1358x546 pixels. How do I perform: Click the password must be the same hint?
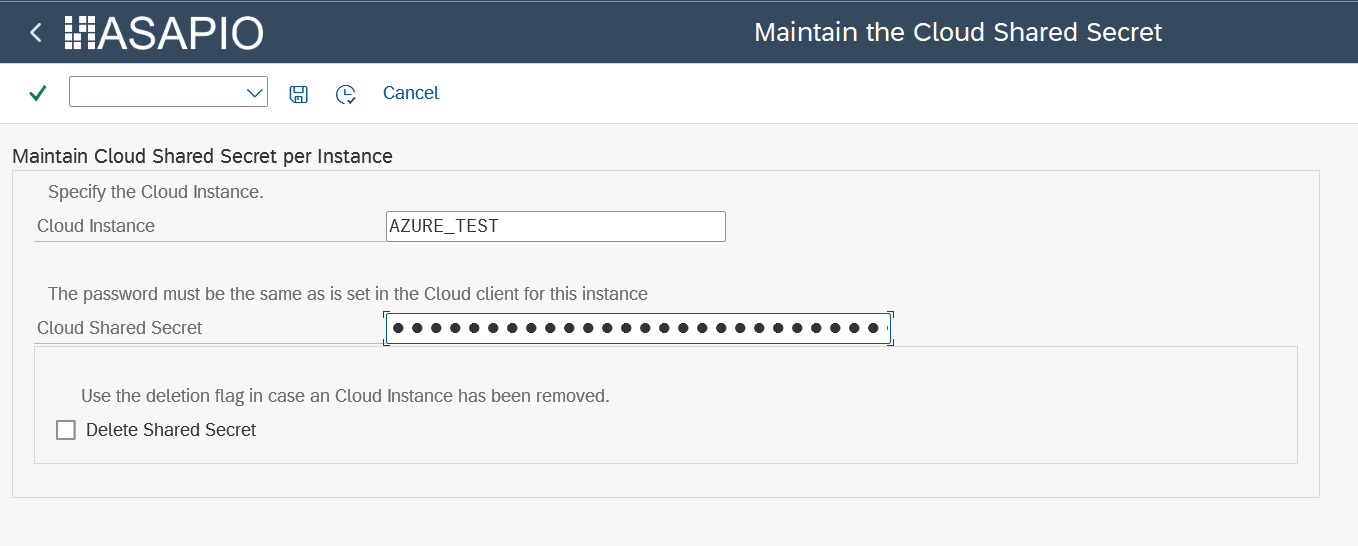(348, 294)
